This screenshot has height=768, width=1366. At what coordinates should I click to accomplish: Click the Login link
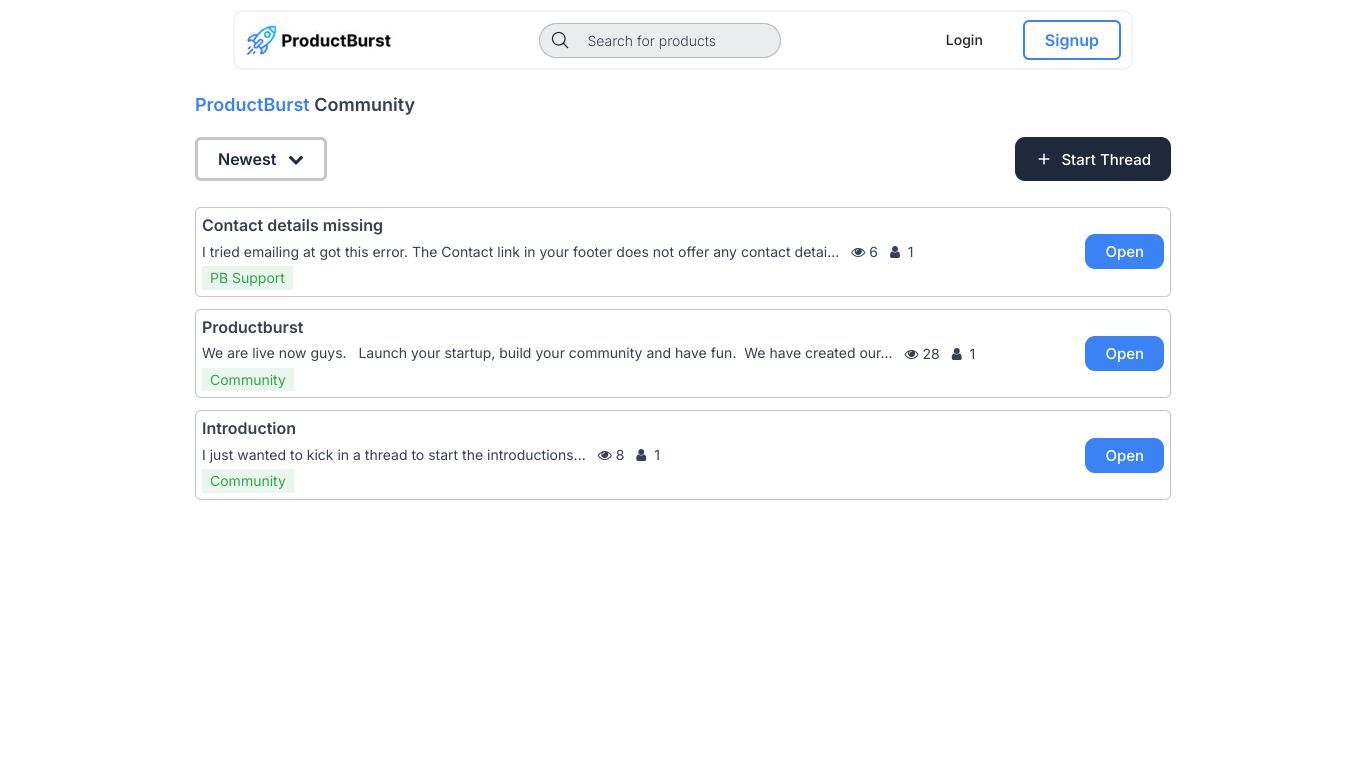coord(964,40)
